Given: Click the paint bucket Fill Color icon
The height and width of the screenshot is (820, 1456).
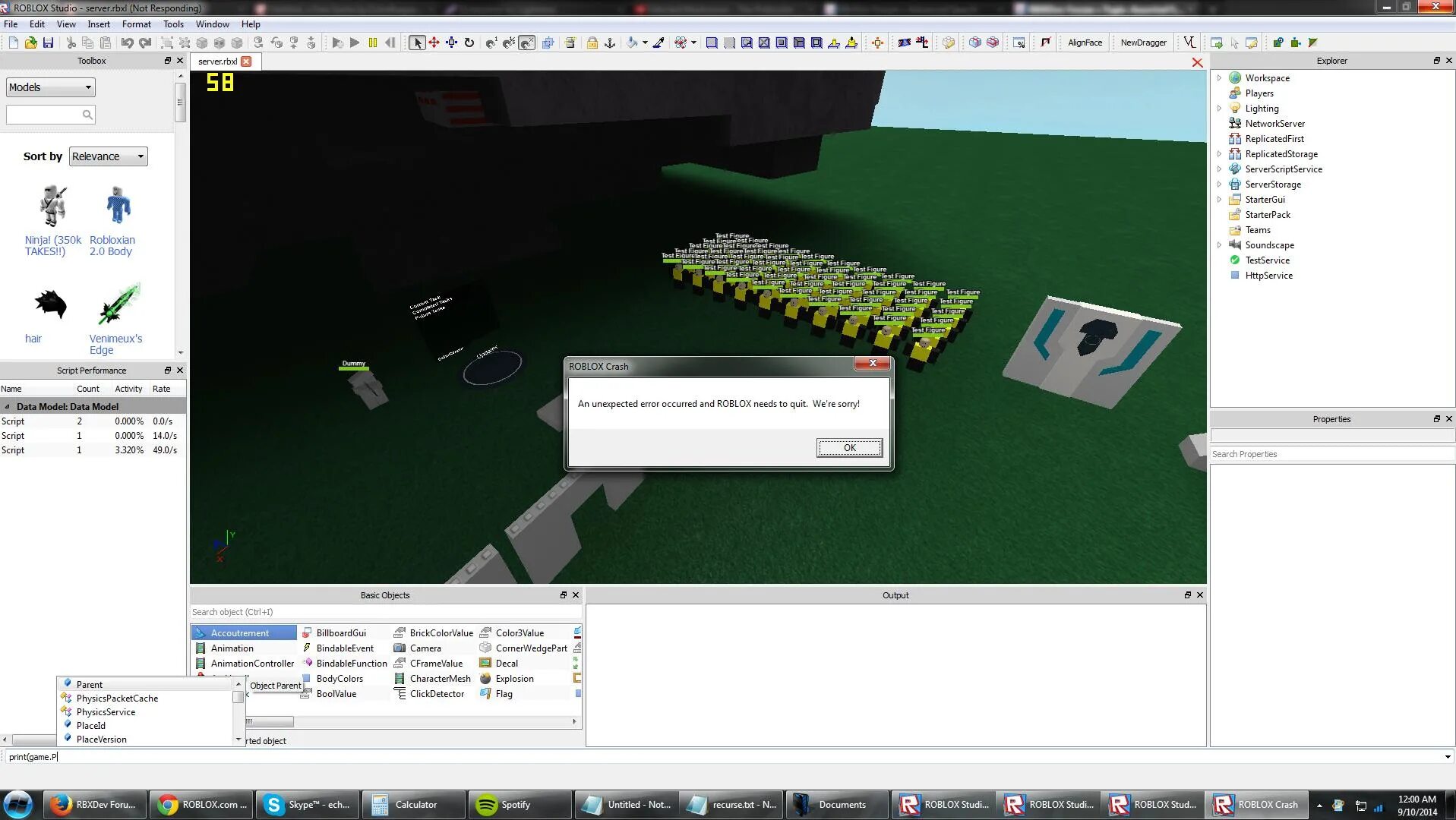Looking at the screenshot, I should (x=632, y=43).
